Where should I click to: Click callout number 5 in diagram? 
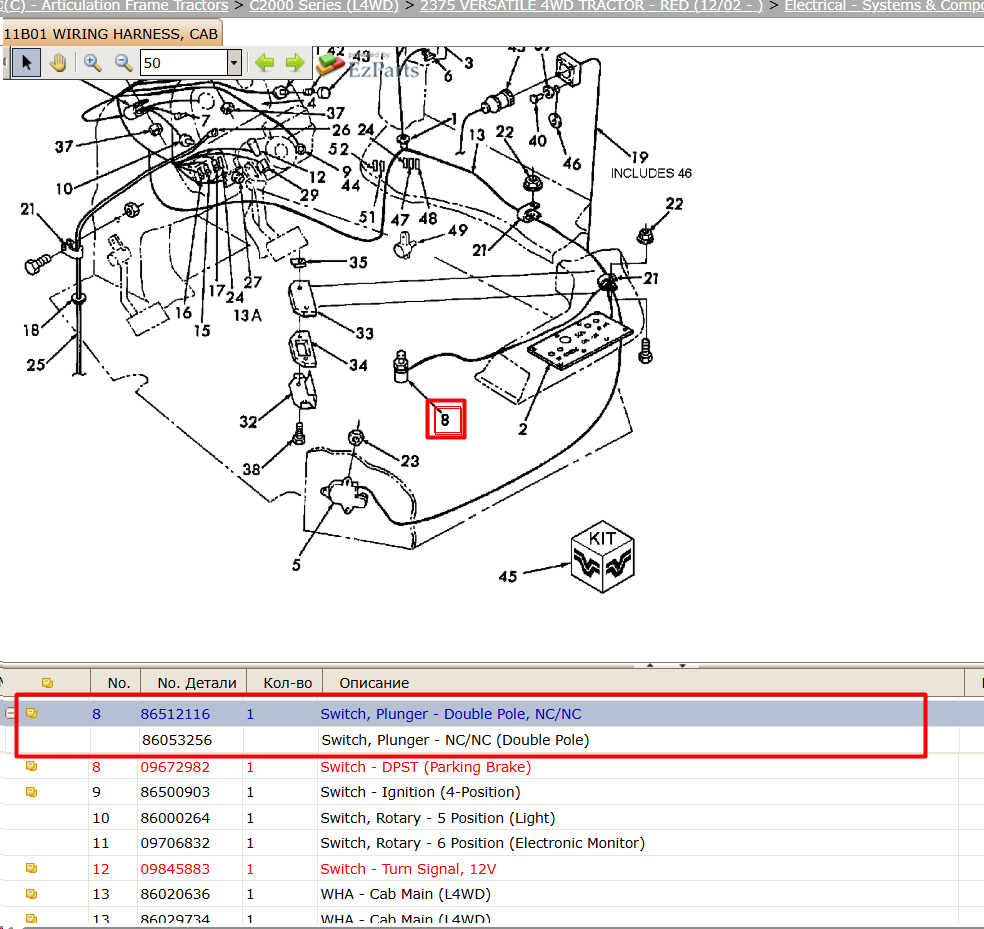point(296,565)
